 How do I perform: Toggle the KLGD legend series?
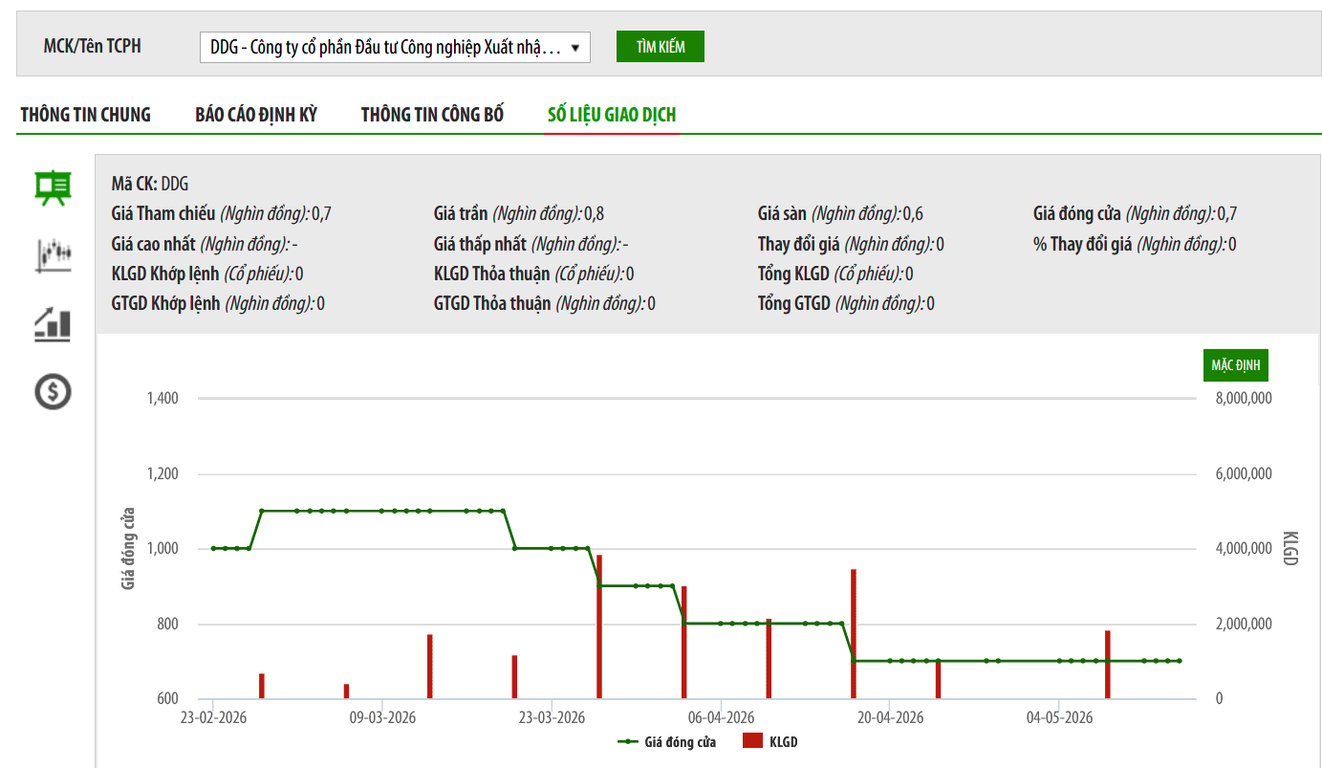tap(770, 742)
